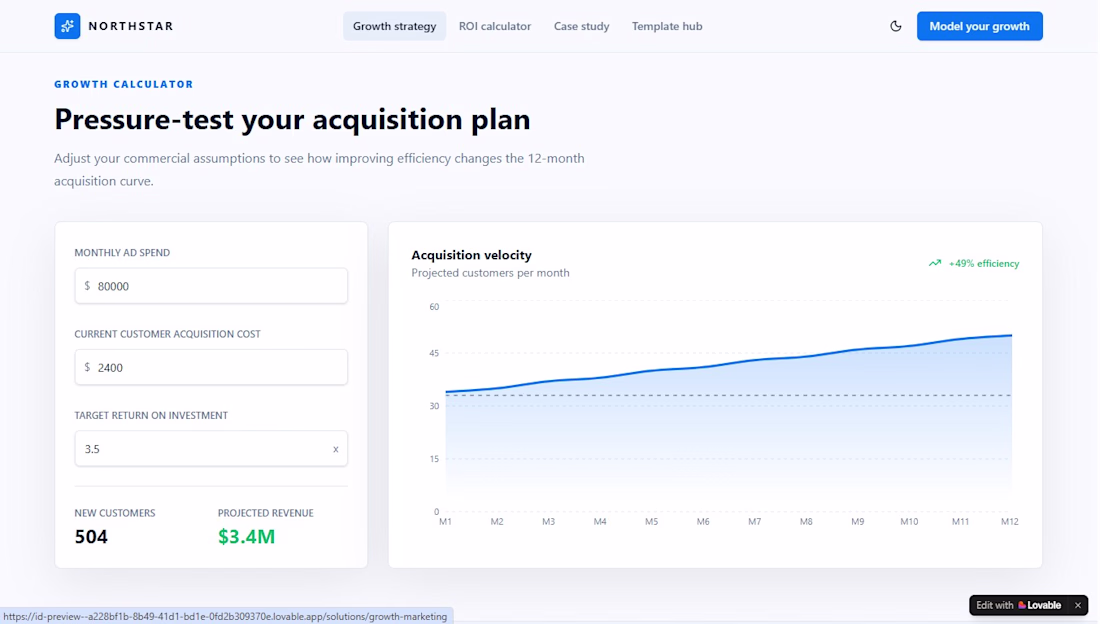
Task: Click the NORTHSTAR brand name link
Action: pos(131,26)
